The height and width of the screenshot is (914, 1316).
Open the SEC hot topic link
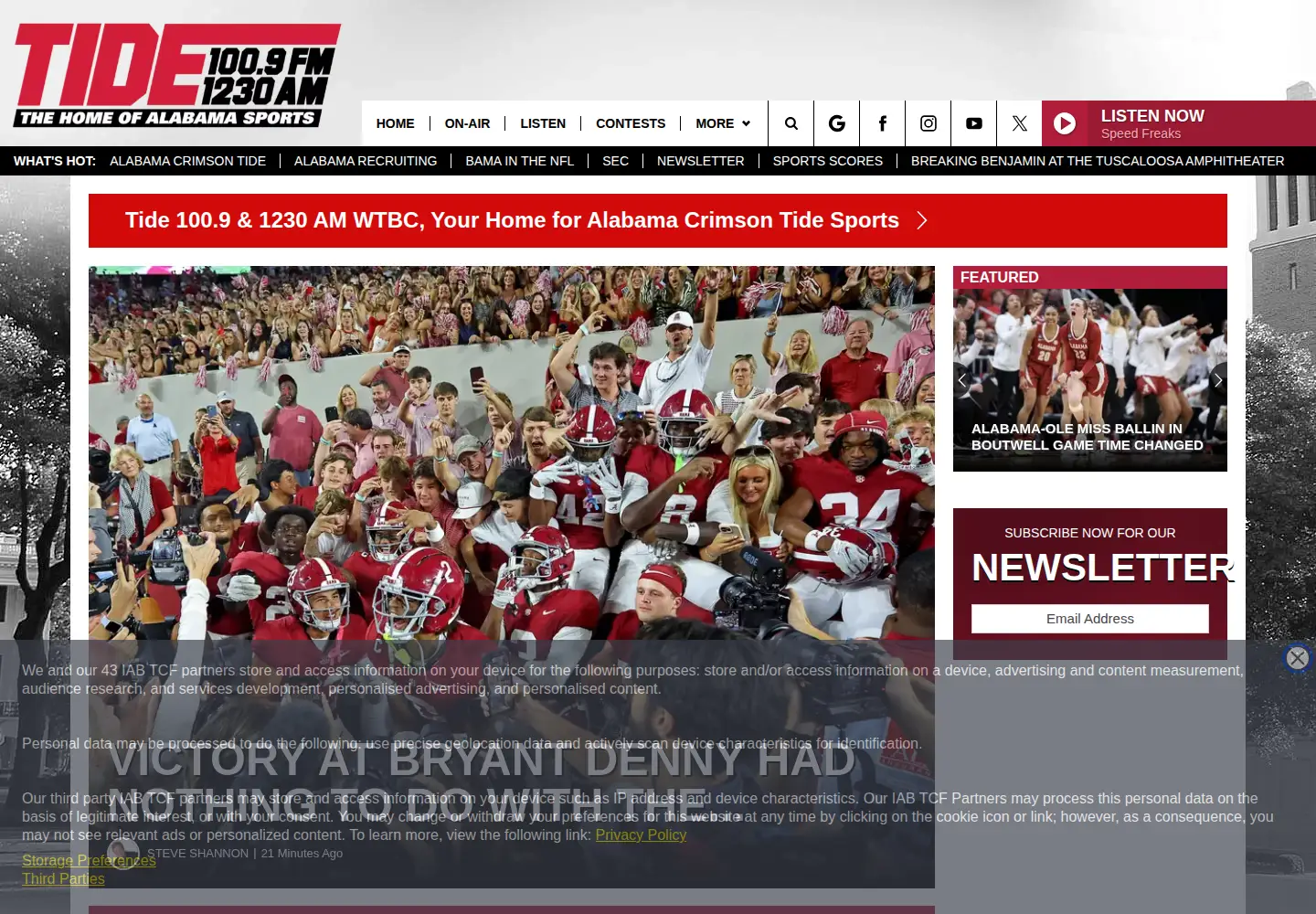coord(615,161)
